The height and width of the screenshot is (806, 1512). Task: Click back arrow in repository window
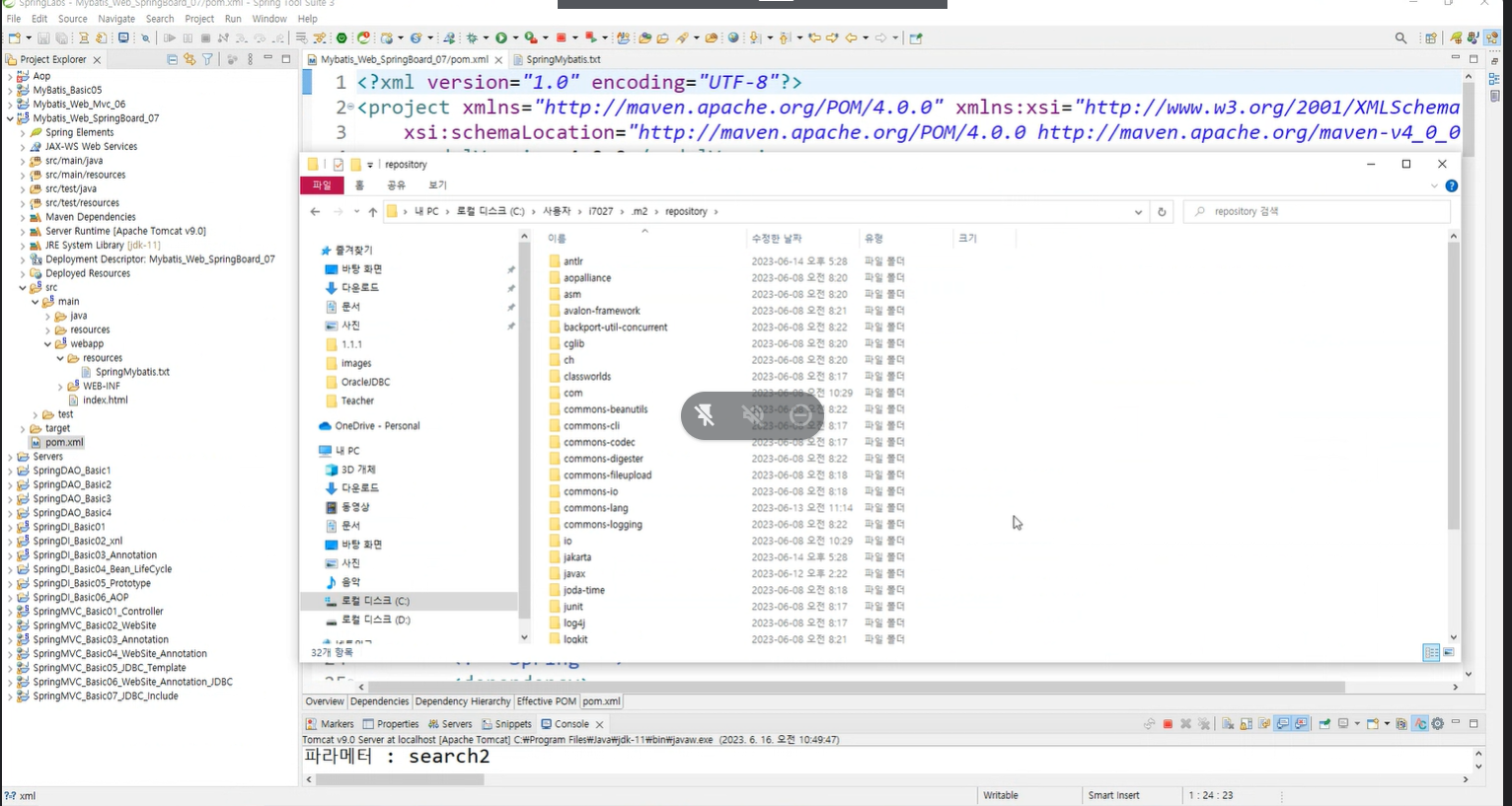[x=315, y=211]
